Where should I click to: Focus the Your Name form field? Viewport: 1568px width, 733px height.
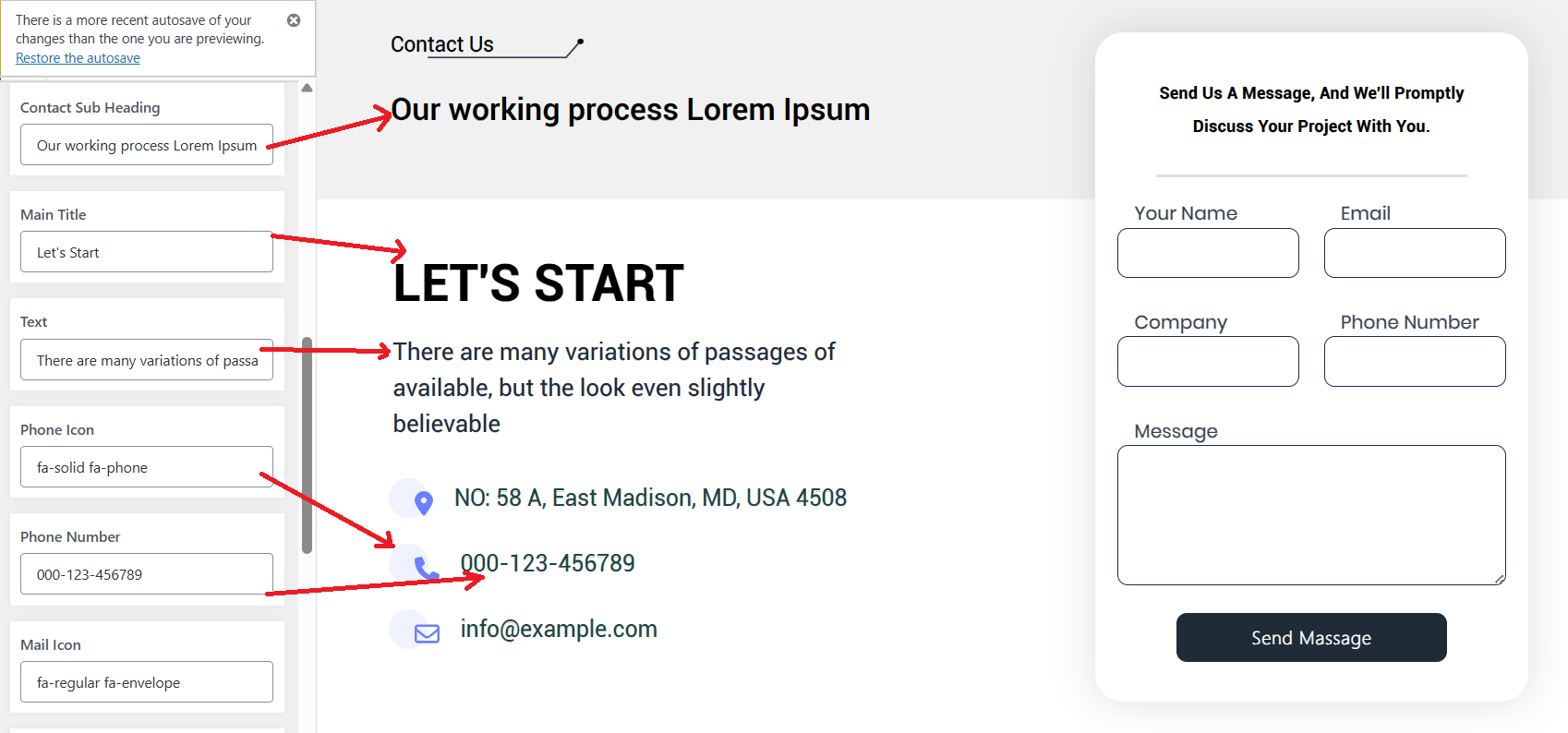click(x=1207, y=253)
